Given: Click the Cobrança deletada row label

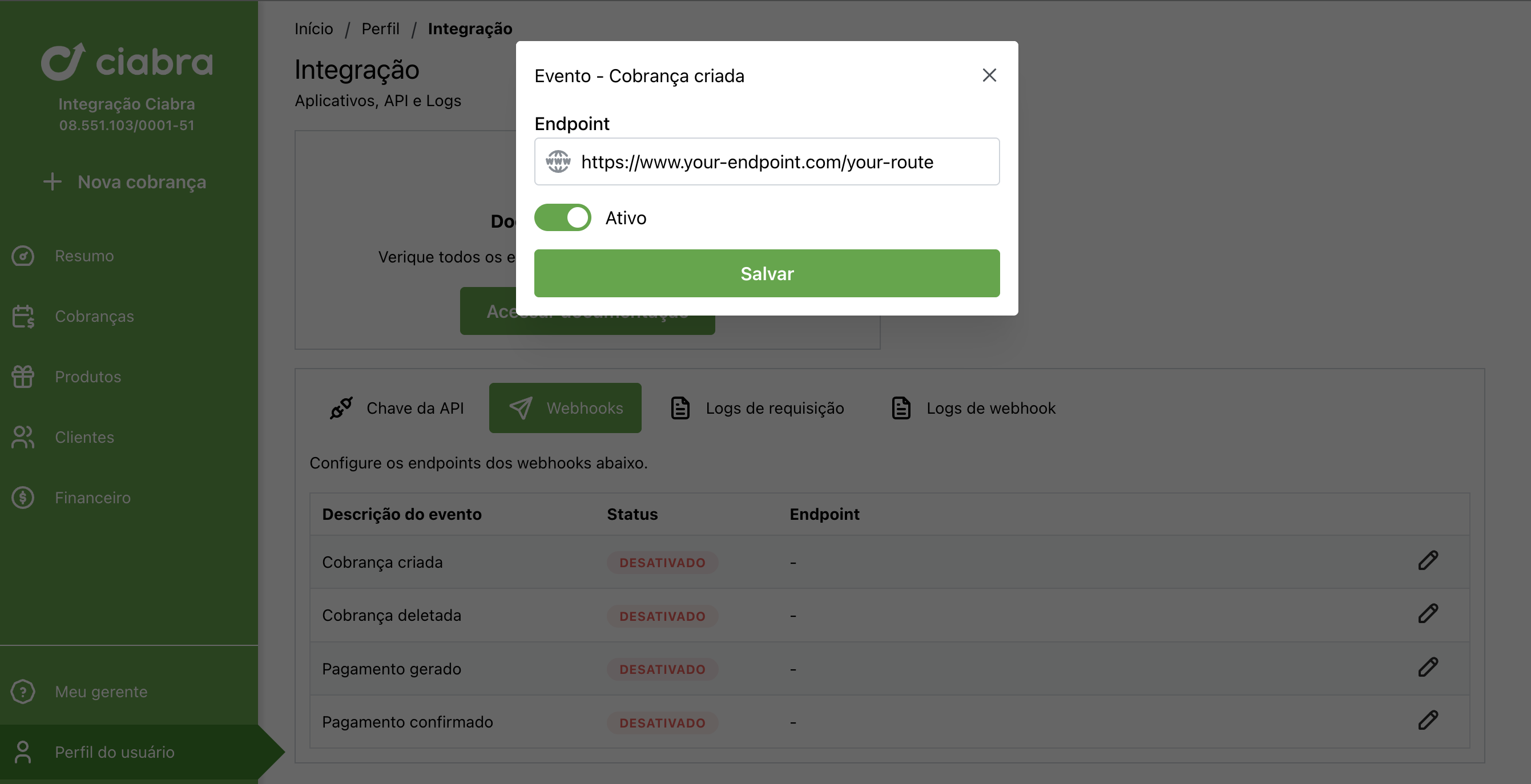Looking at the screenshot, I should click(392, 615).
